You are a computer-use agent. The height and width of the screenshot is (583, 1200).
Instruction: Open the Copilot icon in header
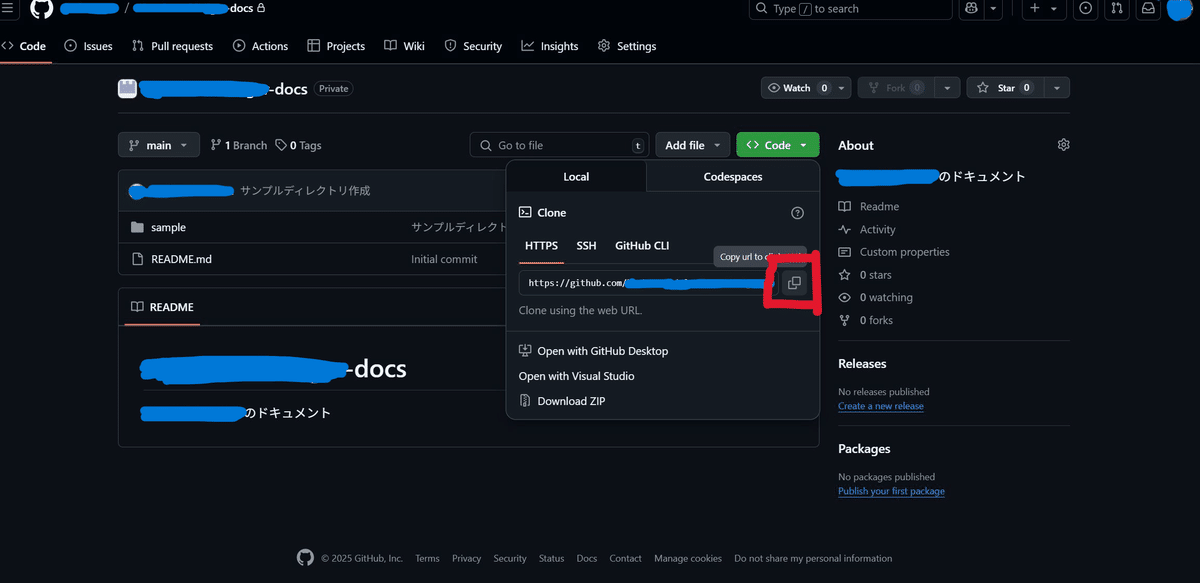click(970, 8)
